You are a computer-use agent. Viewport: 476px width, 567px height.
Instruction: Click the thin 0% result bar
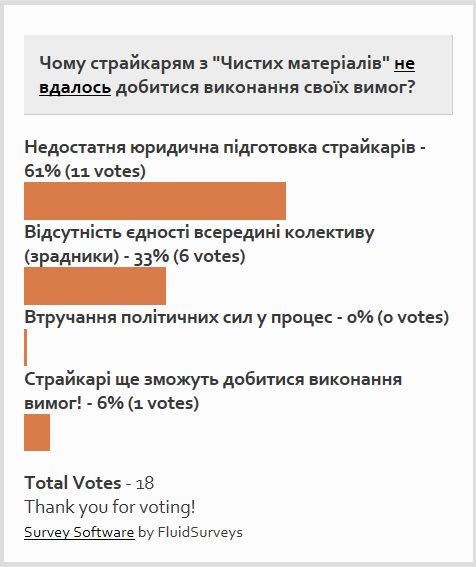point(25,347)
